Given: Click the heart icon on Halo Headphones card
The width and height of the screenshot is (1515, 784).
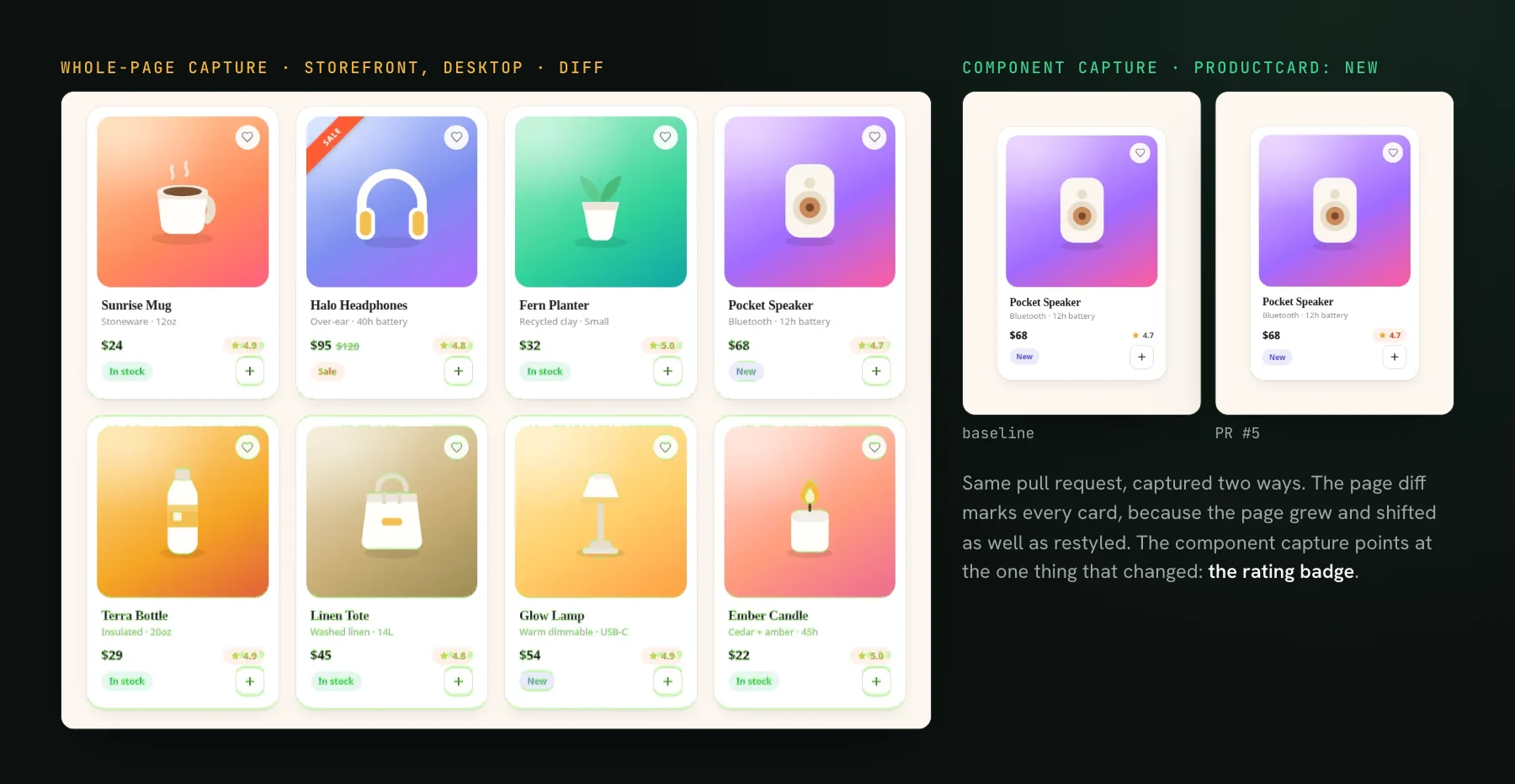Looking at the screenshot, I should (x=456, y=137).
